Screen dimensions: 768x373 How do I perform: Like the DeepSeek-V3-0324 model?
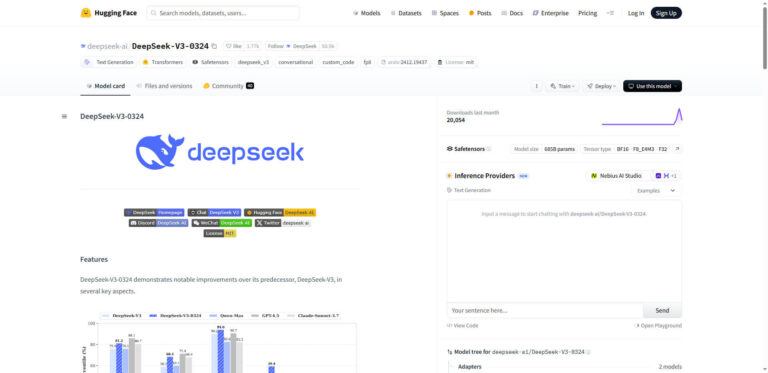[x=234, y=46]
